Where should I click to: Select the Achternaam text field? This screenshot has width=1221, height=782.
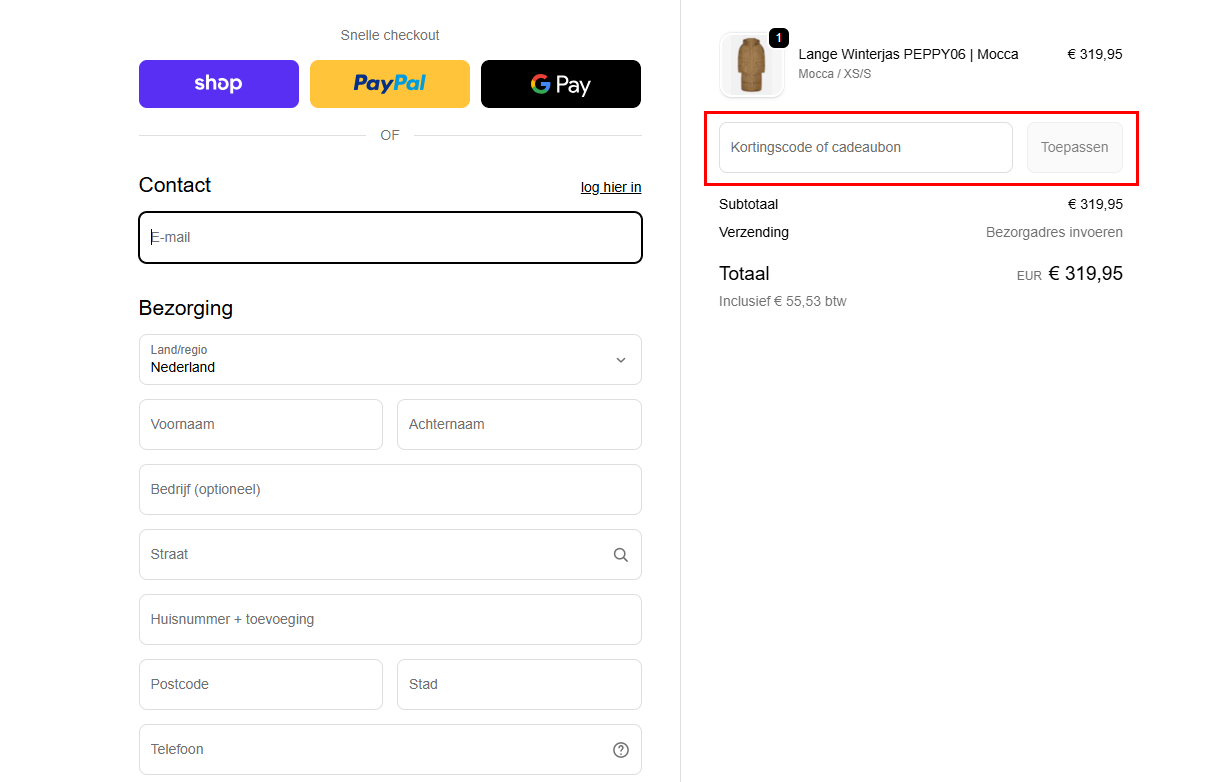(518, 425)
